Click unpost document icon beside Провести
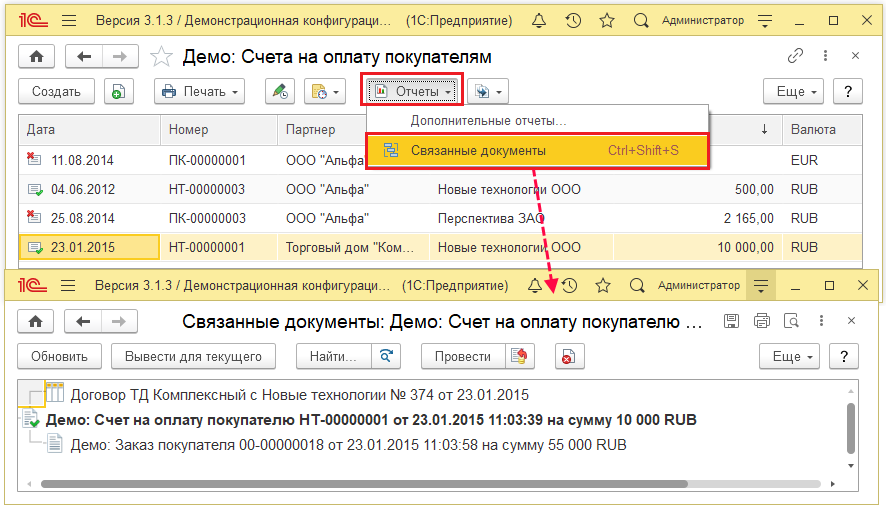Viewport: 886px width, 508px height. [519, 357]
